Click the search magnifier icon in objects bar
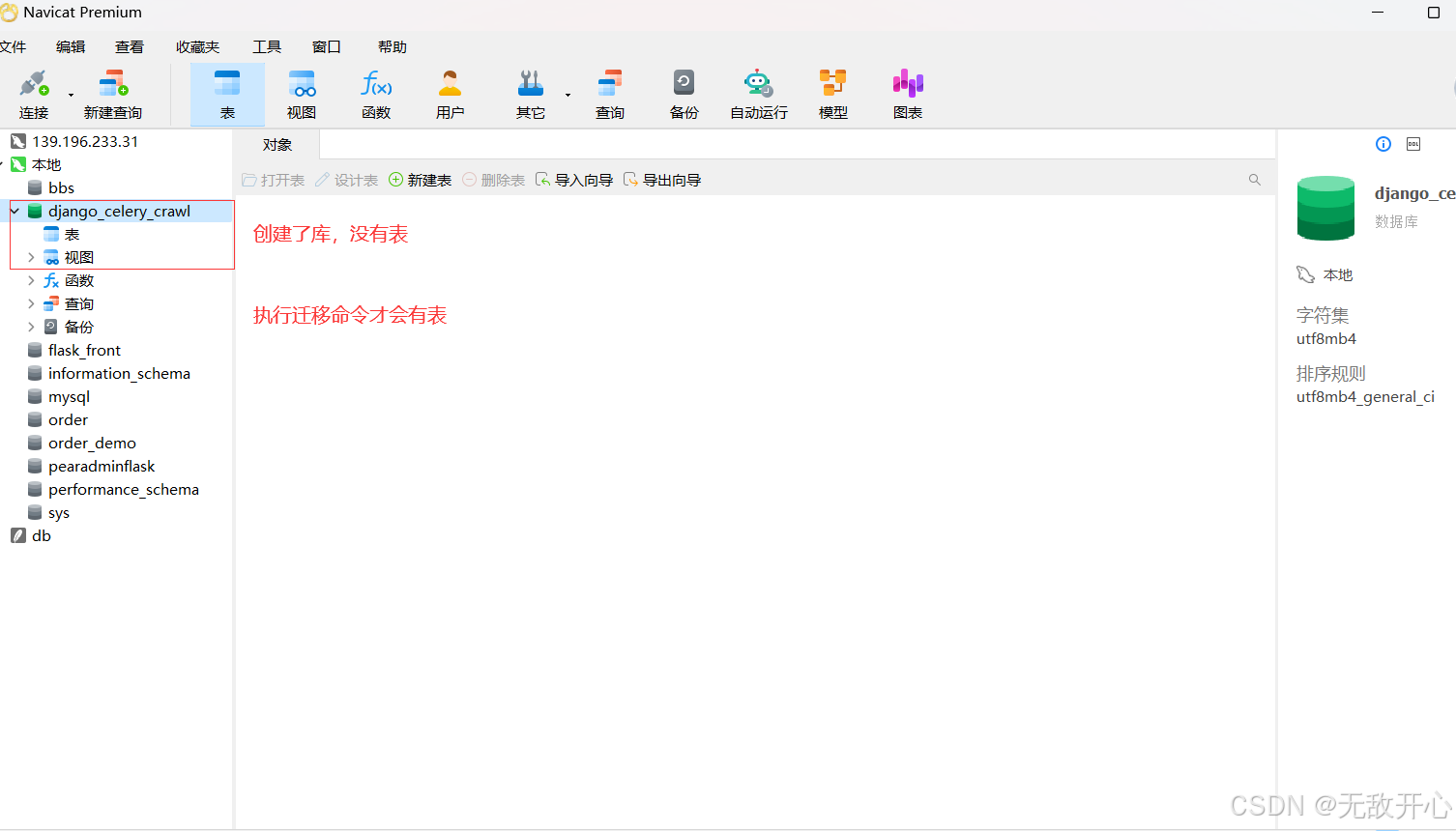This screenshot has height=831, width=1456. click(x=1255, y=180)
